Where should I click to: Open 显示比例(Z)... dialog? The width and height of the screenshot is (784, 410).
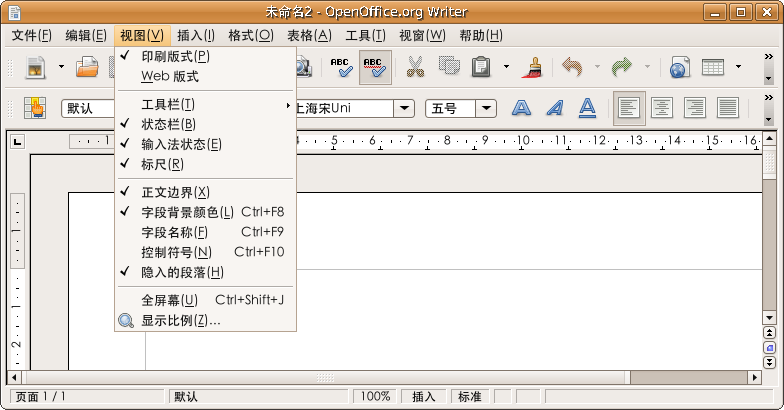pos(206,320)
